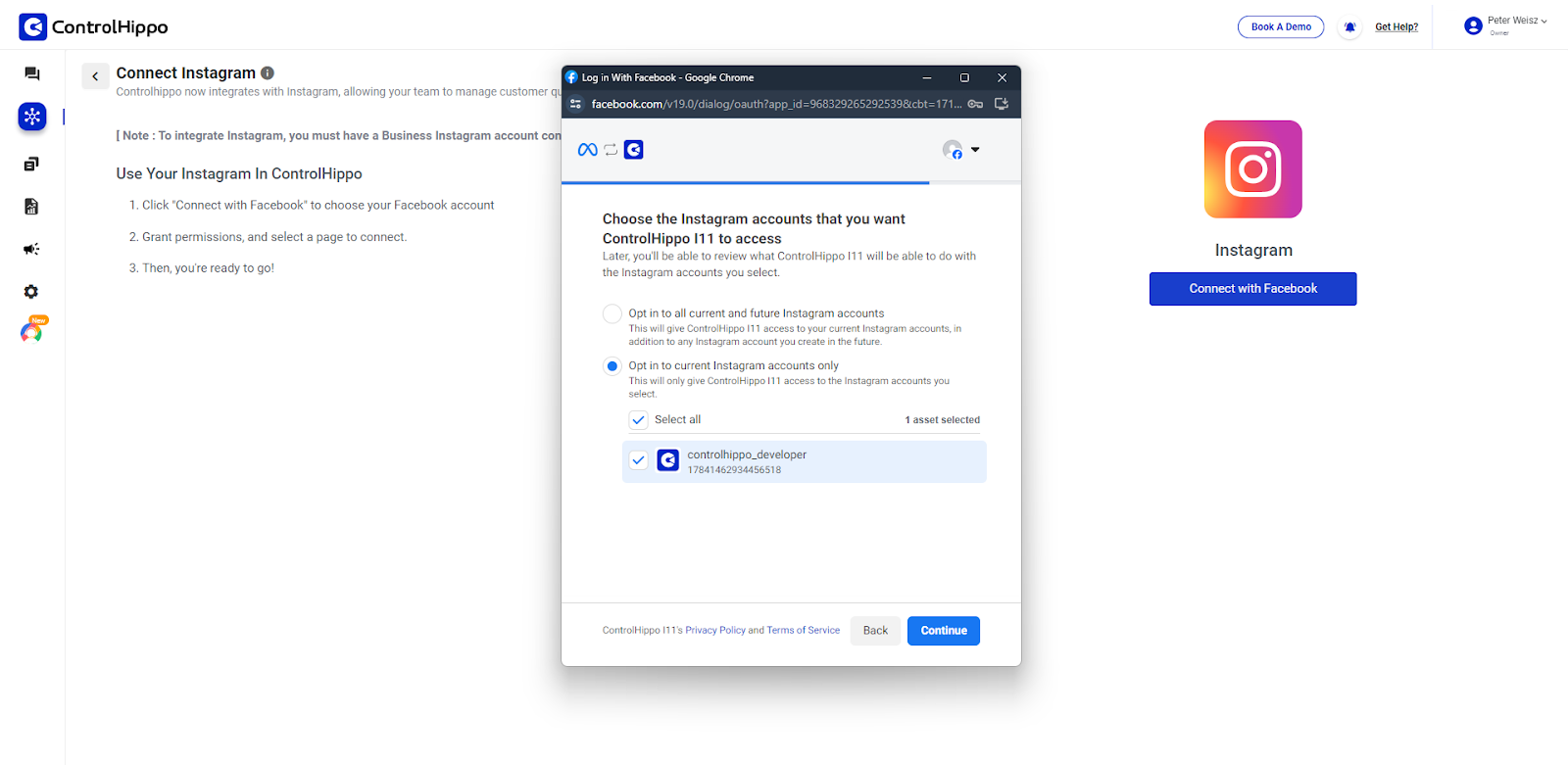
Task: Open the Privacy Policy link
Action: pyautogui.click(x=715, y=631)
